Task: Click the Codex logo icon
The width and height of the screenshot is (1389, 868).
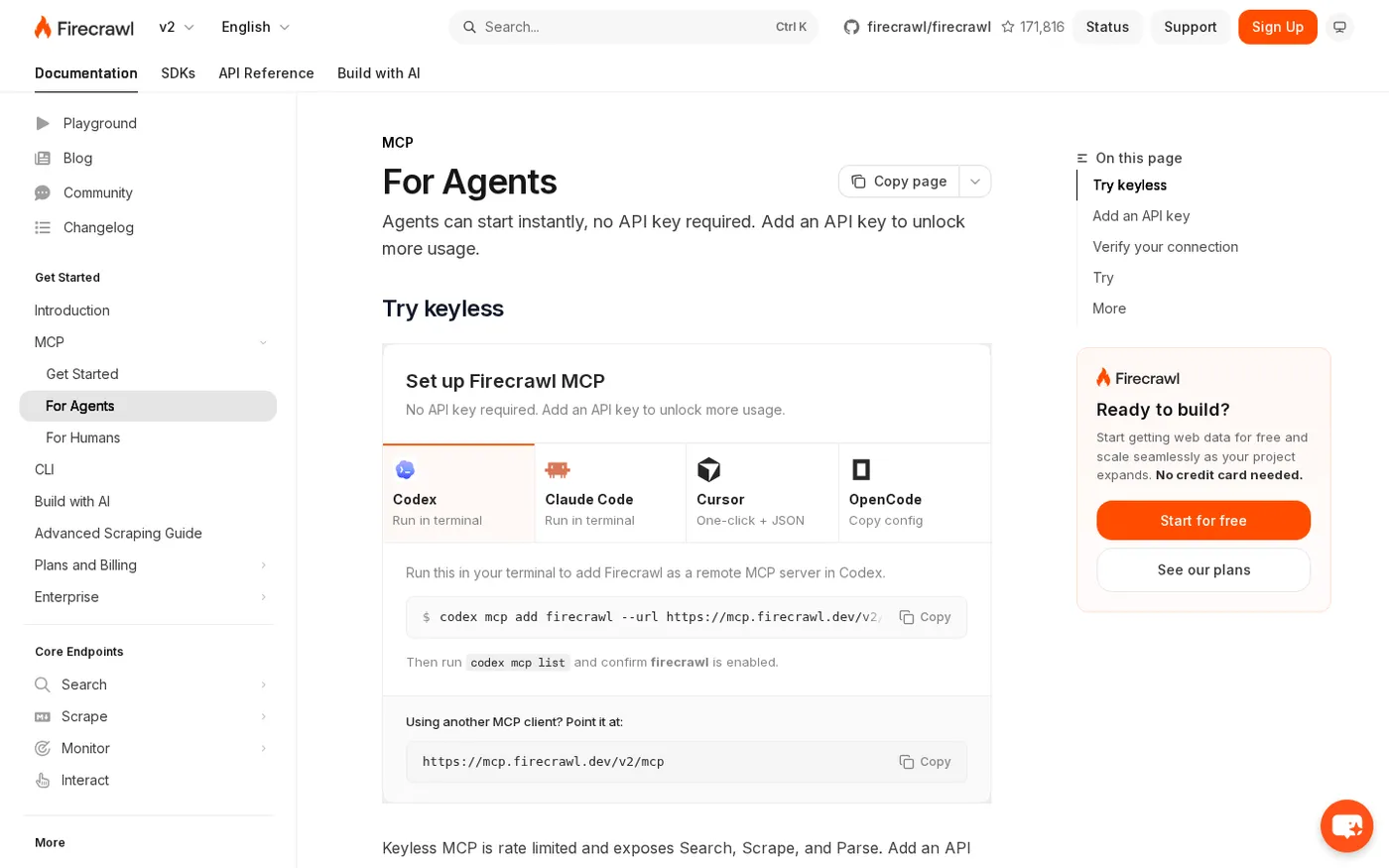Action: pos(405,469)
